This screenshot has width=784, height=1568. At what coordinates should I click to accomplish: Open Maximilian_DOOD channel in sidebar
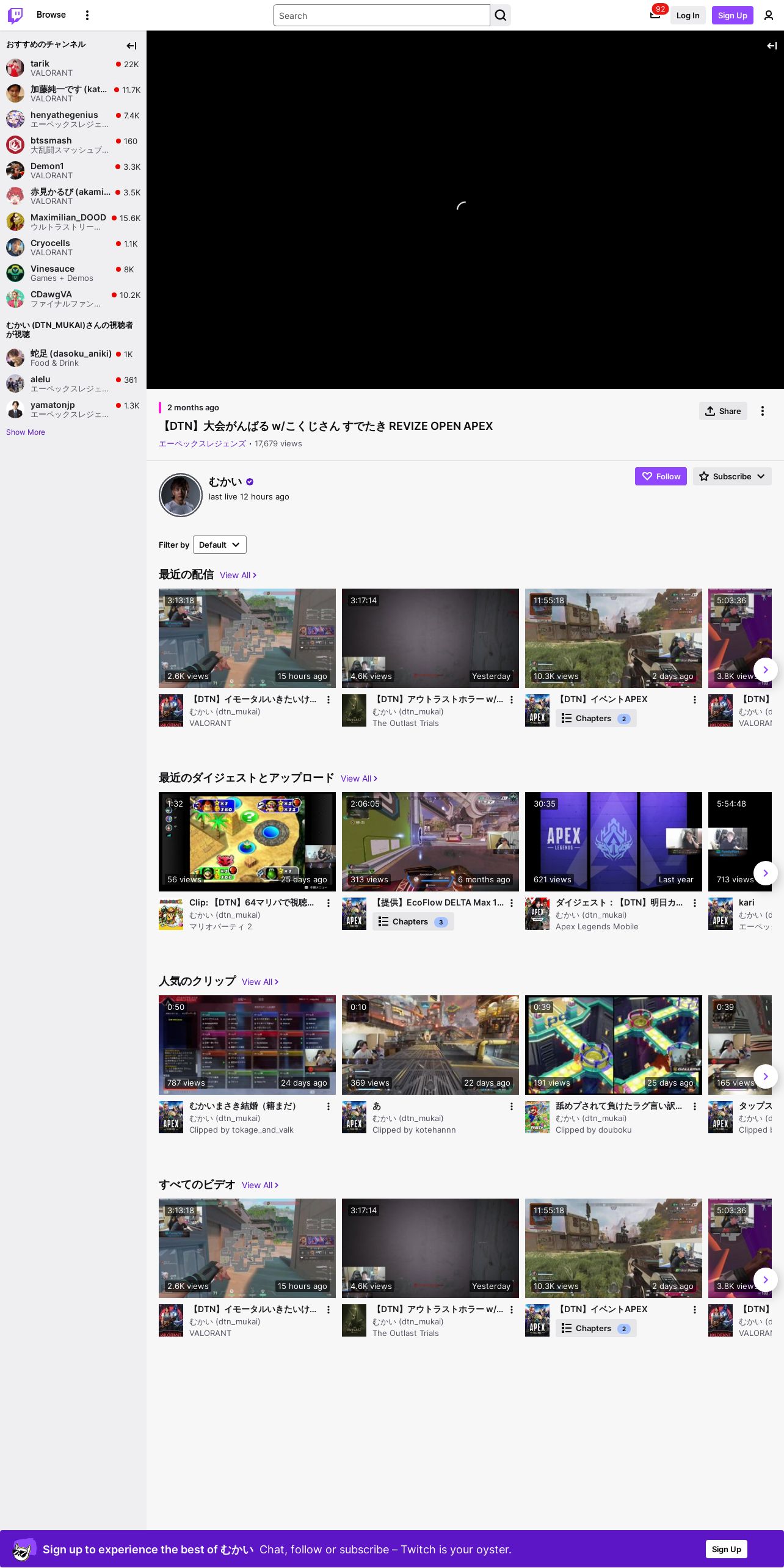click(x=73, y=222)
